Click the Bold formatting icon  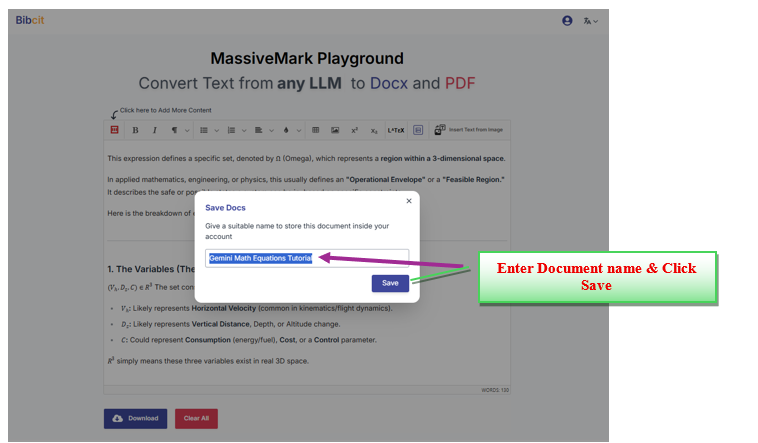135,130
